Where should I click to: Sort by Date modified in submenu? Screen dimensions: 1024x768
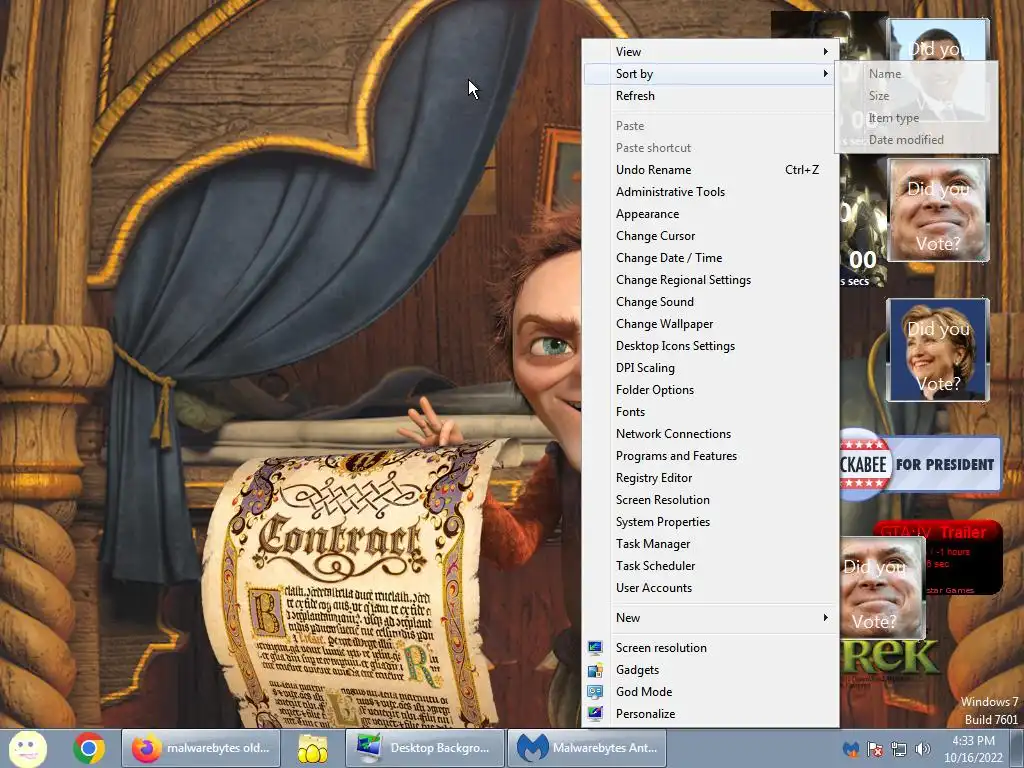click(916, 140)
